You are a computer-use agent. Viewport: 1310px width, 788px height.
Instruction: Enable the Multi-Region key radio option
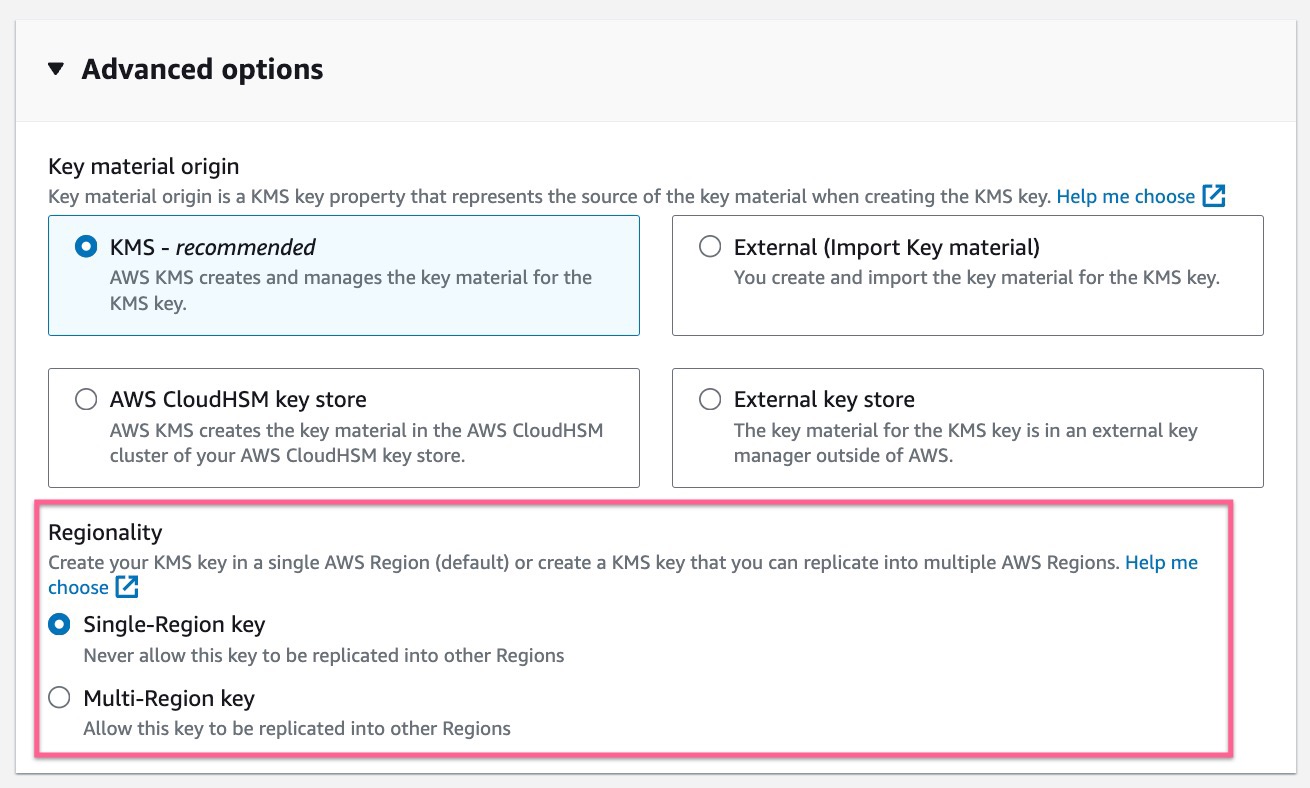click(60, 698)
